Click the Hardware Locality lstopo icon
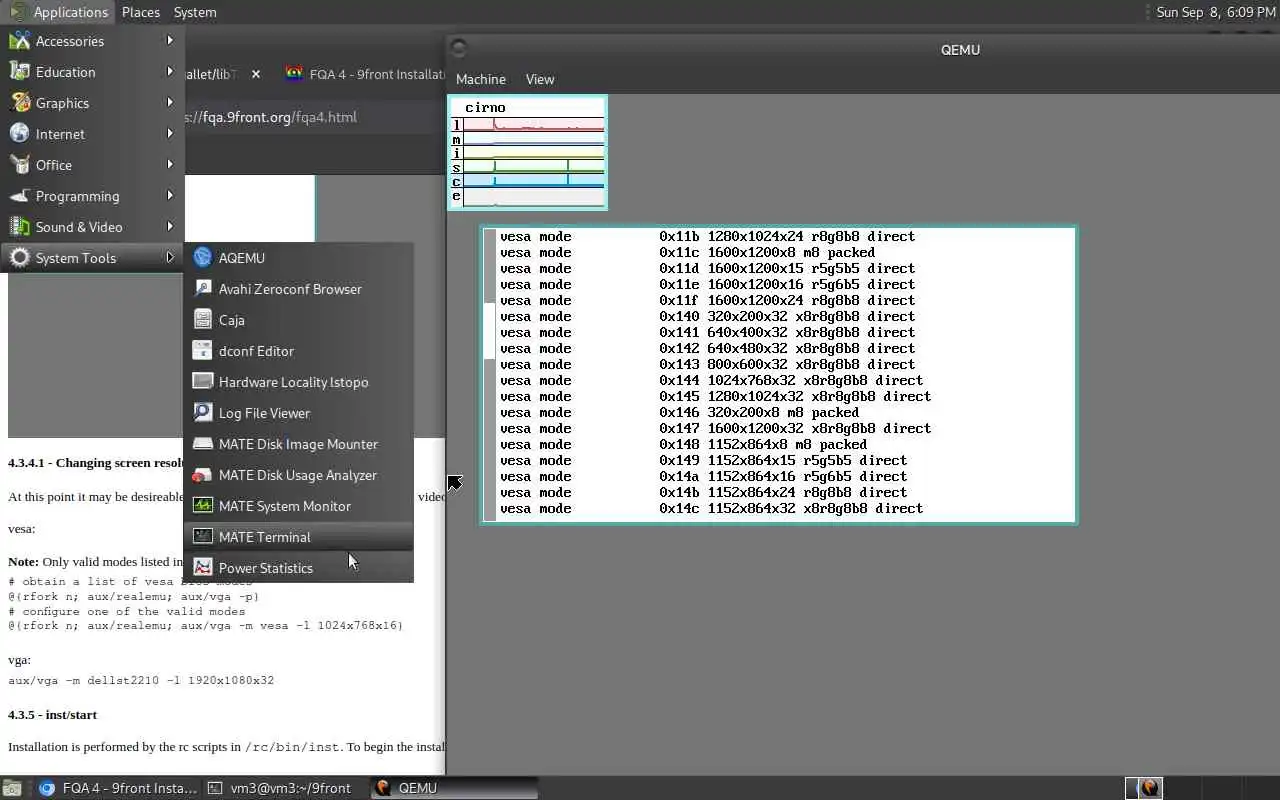 pos(203,382)
